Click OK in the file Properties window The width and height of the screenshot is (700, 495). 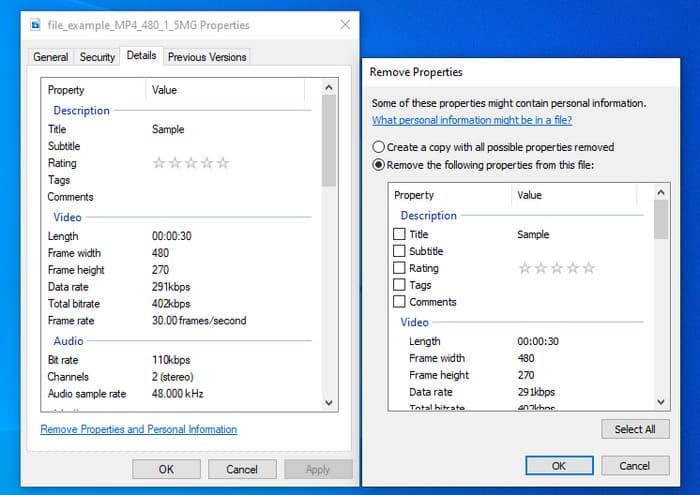(x=166, y=469)
